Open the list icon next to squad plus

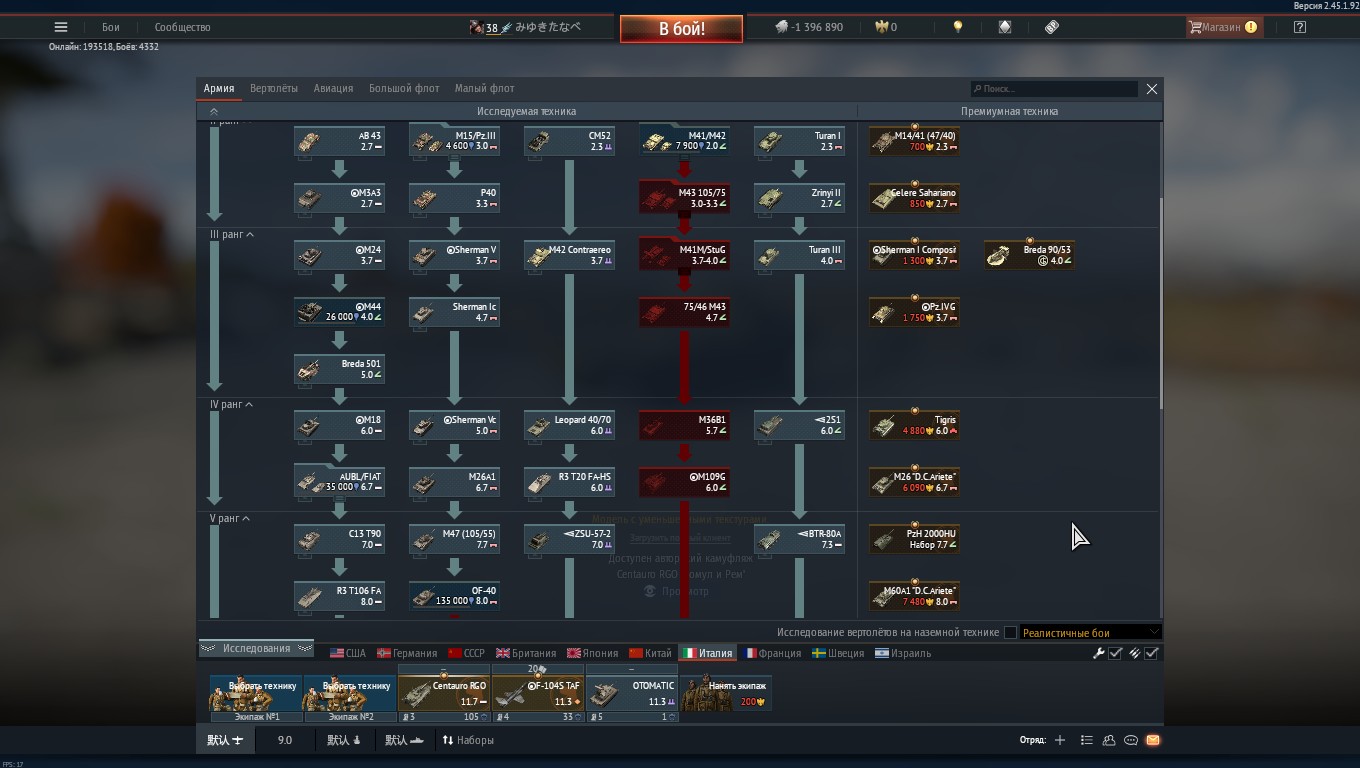coord(1086,740)
